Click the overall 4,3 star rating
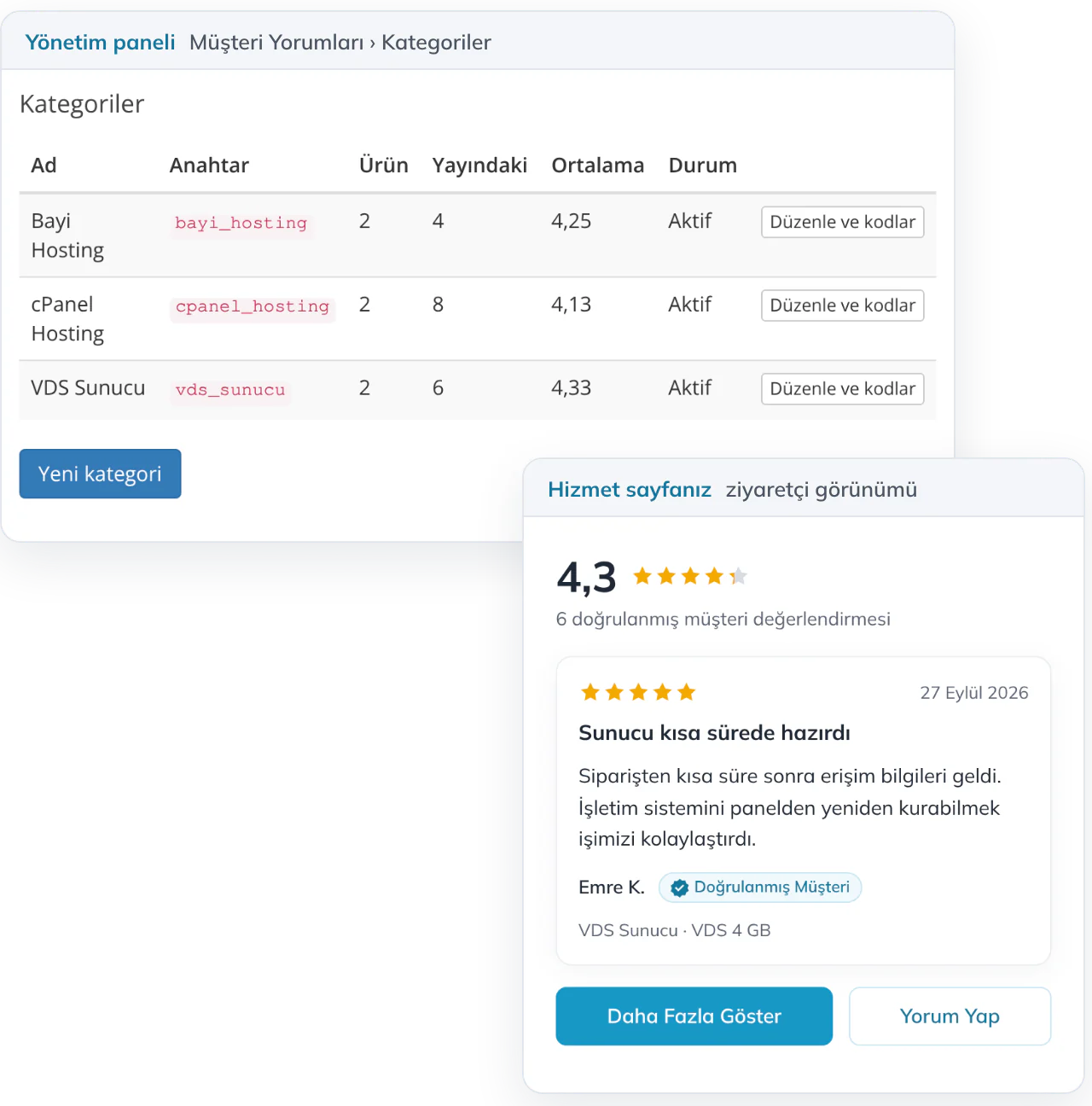Image resolution: width=1092 pixels, height=1106 pixels. click(690, 577)
